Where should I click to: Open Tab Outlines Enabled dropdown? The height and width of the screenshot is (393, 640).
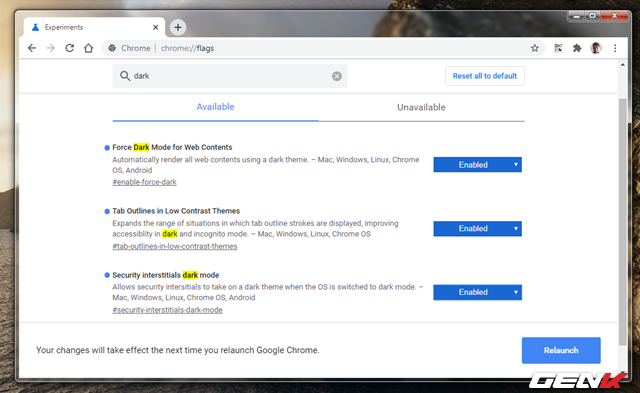pos(478,229)
